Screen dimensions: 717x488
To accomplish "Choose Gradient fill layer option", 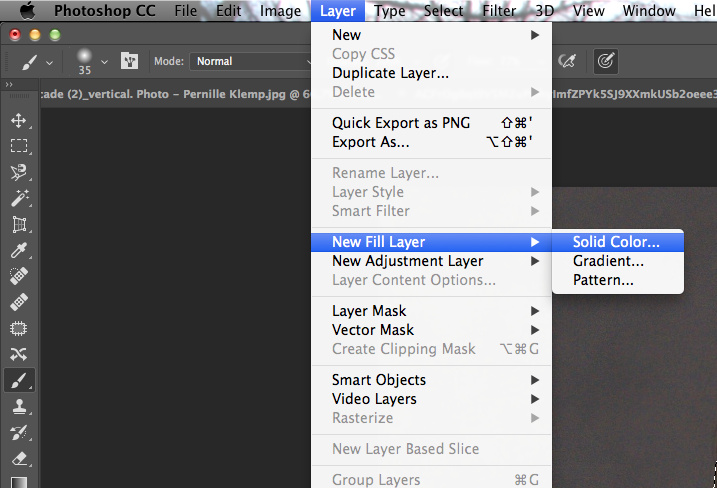I will click(x=608, y=261).
